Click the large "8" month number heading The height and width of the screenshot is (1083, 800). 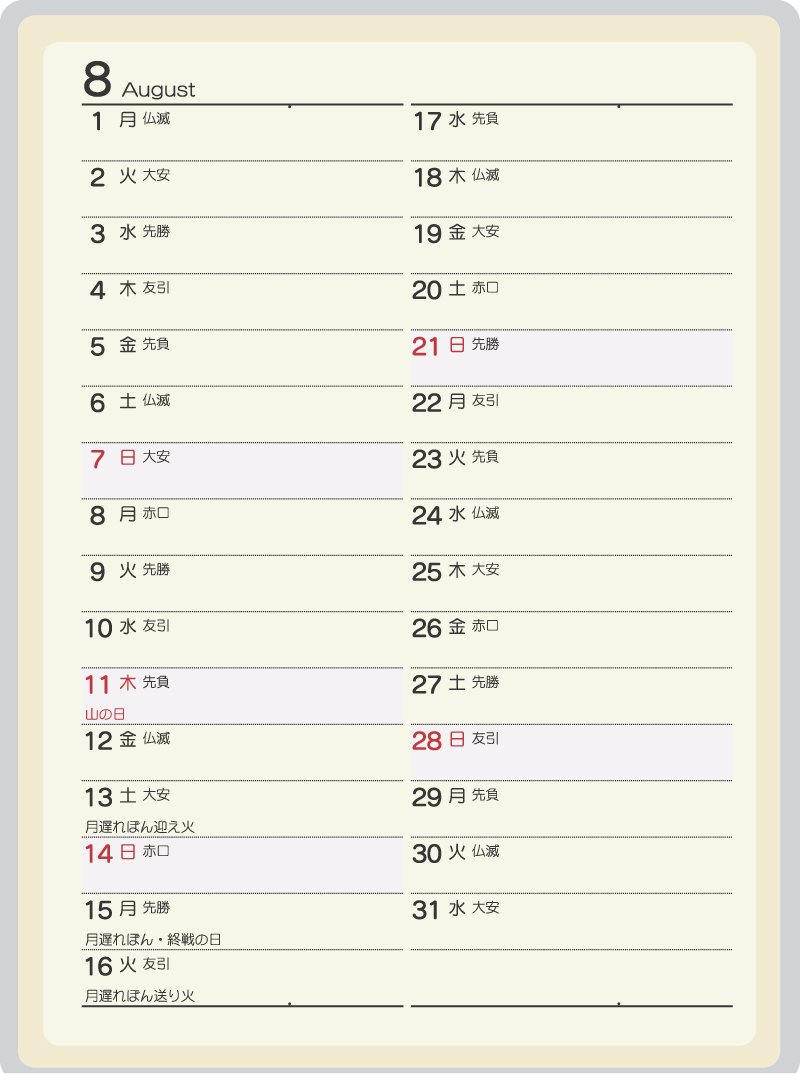(x=97, y=79)
